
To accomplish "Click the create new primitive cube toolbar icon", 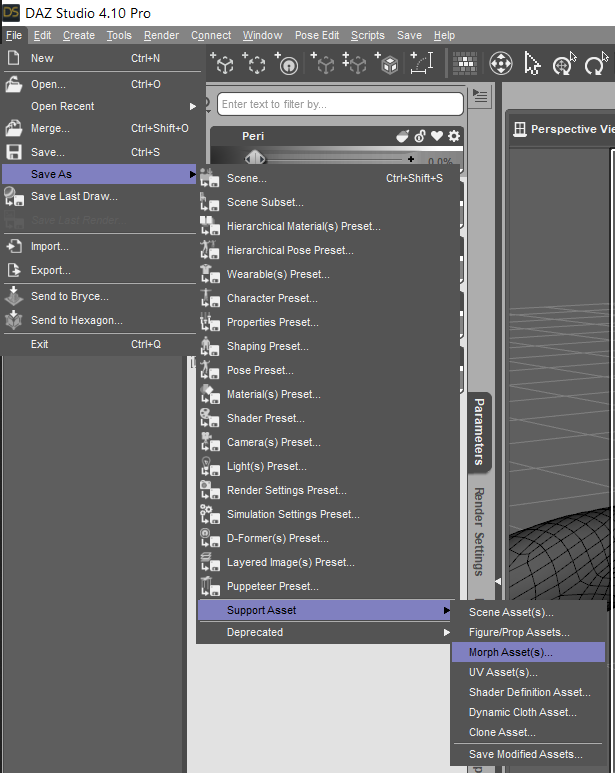I will [222, 63].
